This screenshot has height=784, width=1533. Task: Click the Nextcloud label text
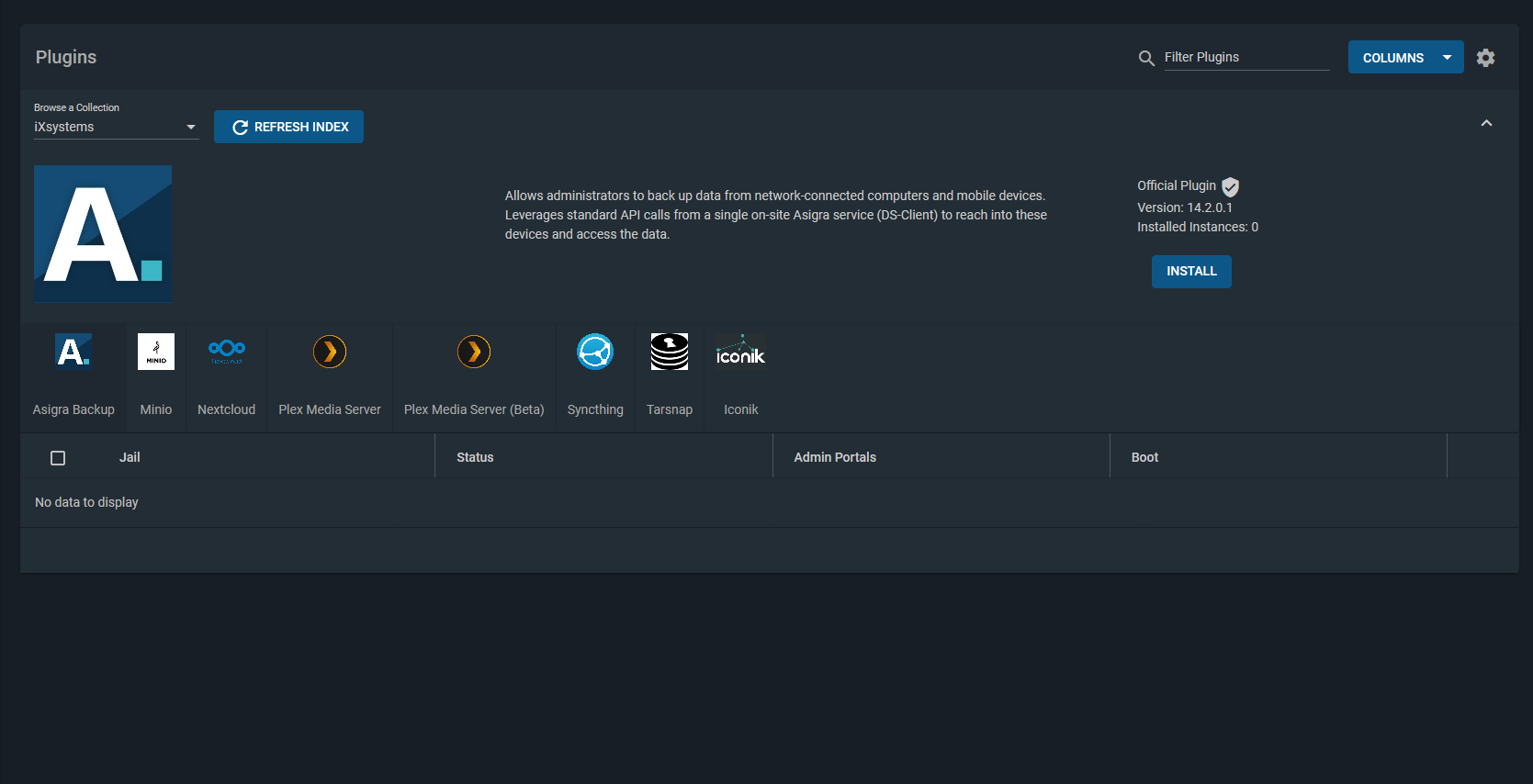[227, 409]
